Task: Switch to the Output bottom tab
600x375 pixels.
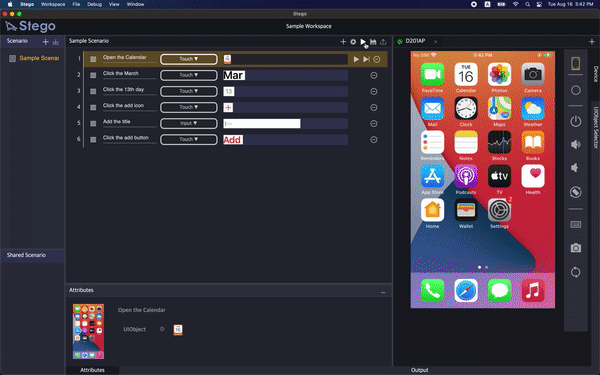Action: [x=419, y=370]
